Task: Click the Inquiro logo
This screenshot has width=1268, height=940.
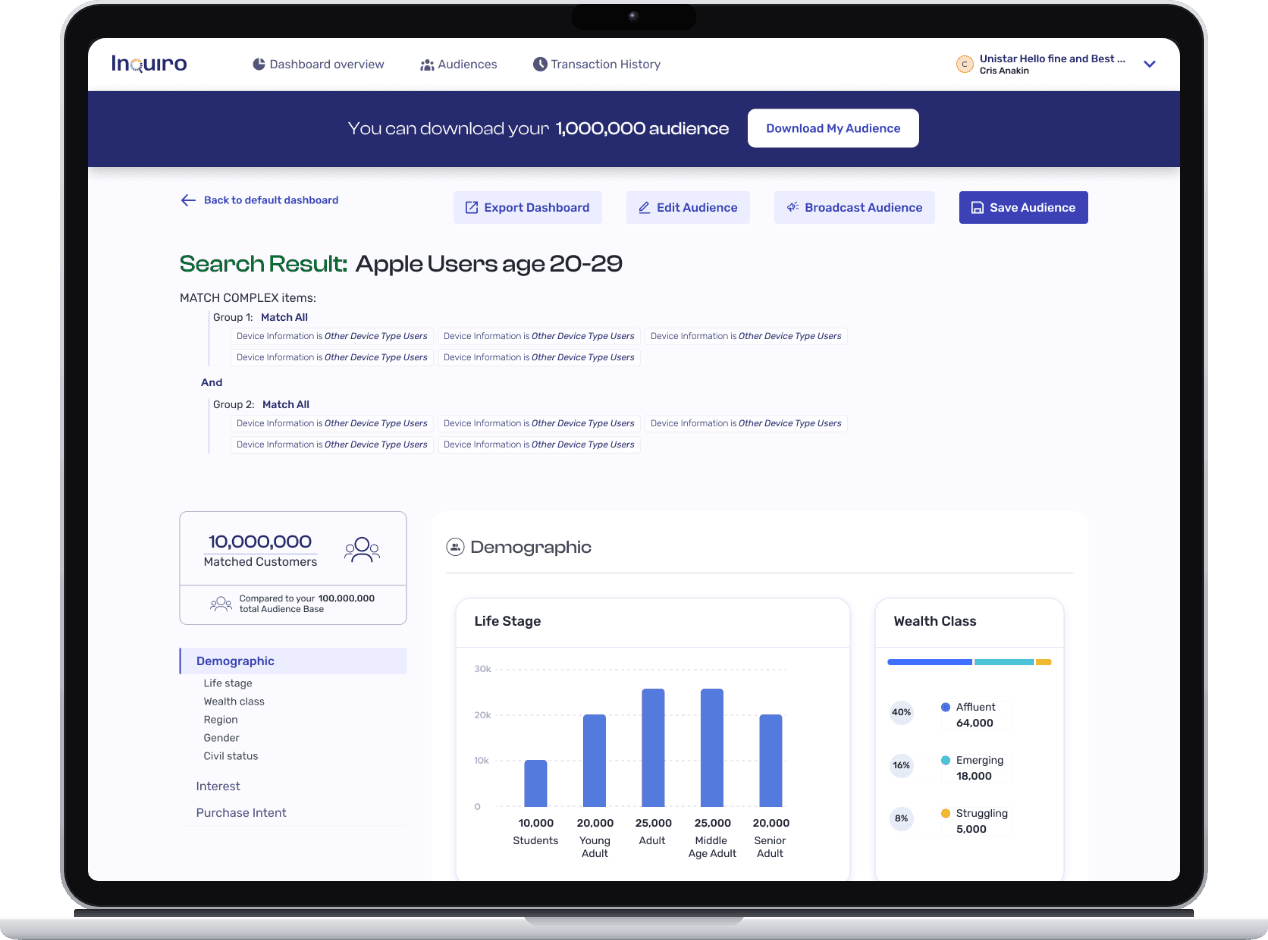Action: (x=149, y=64)
